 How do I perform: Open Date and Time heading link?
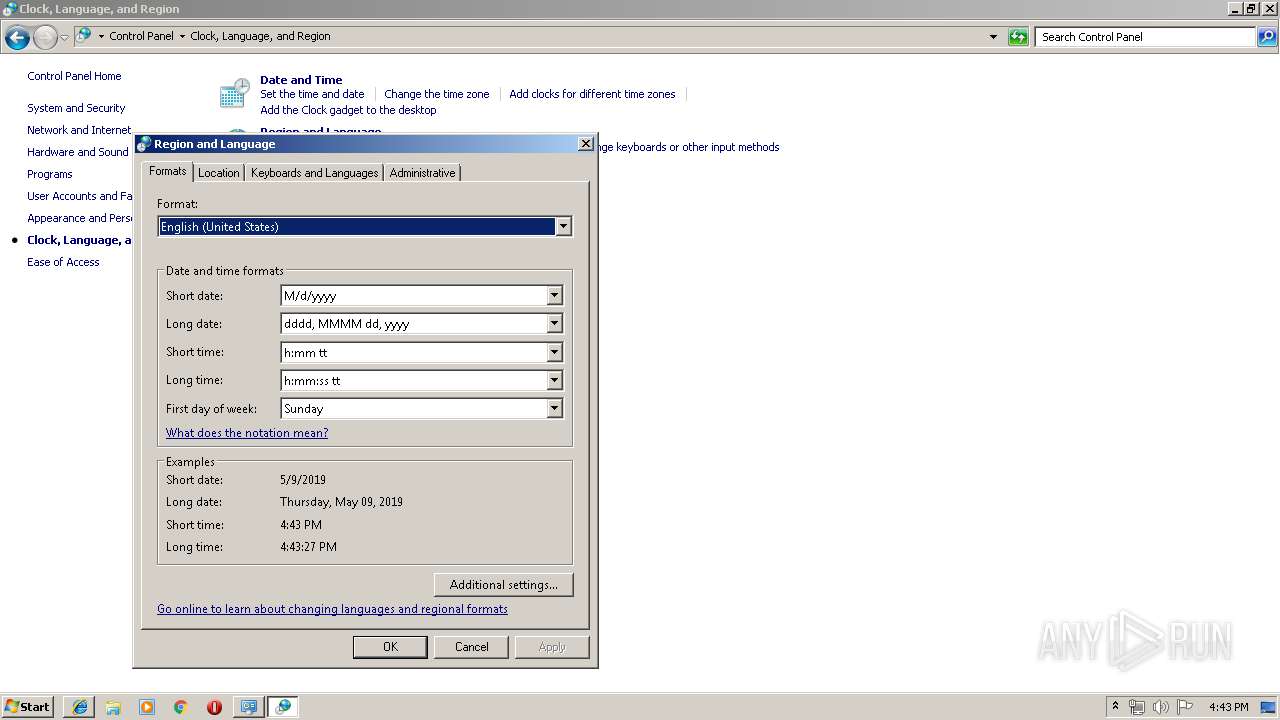click(301, 80)
